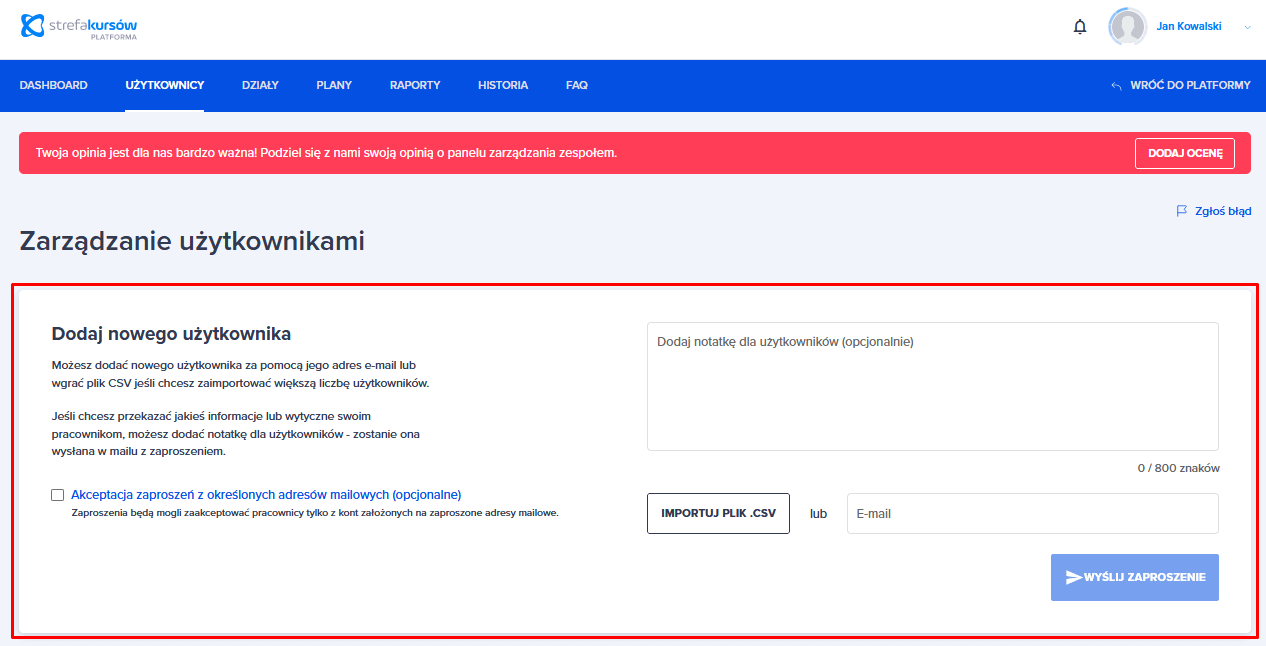The width and height of the screenshot is (1266, 646).
Task: Open the Raporty section
Action: [x=415, y=85]
